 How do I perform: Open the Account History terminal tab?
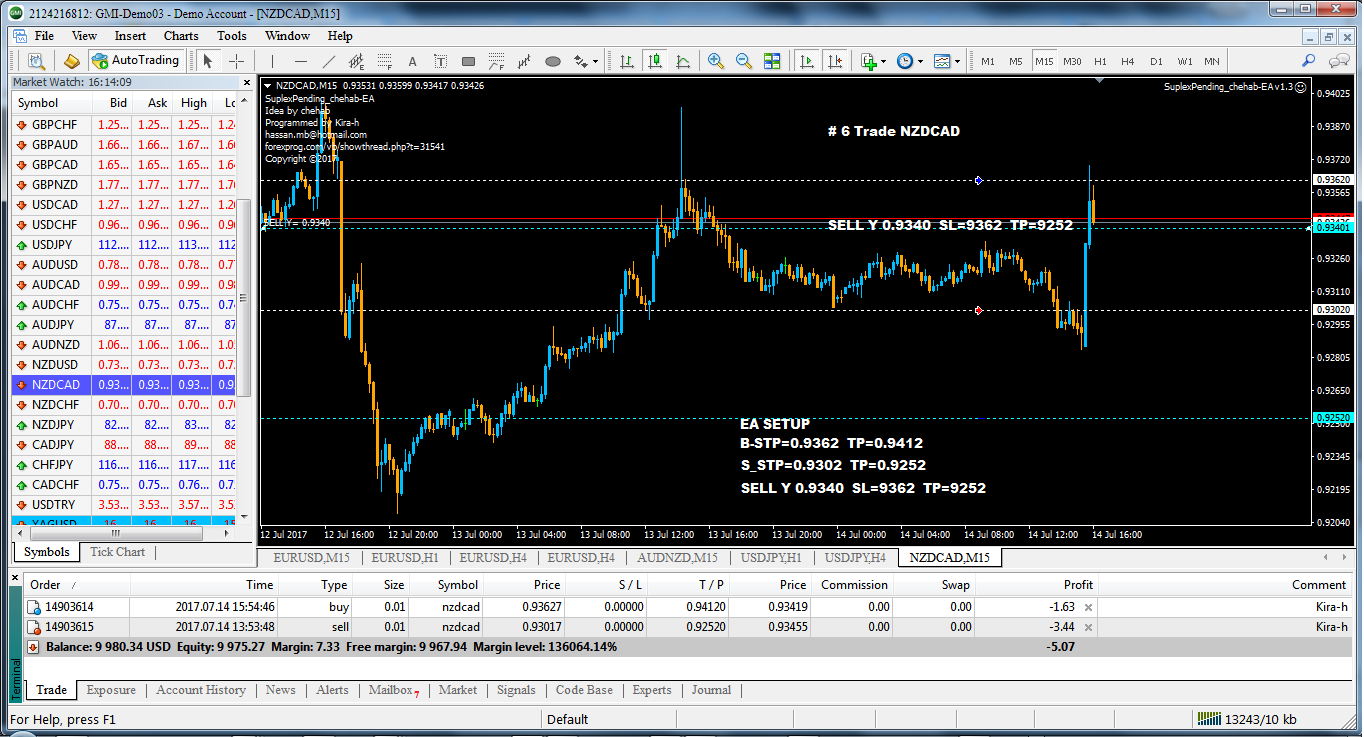point(201,690)
